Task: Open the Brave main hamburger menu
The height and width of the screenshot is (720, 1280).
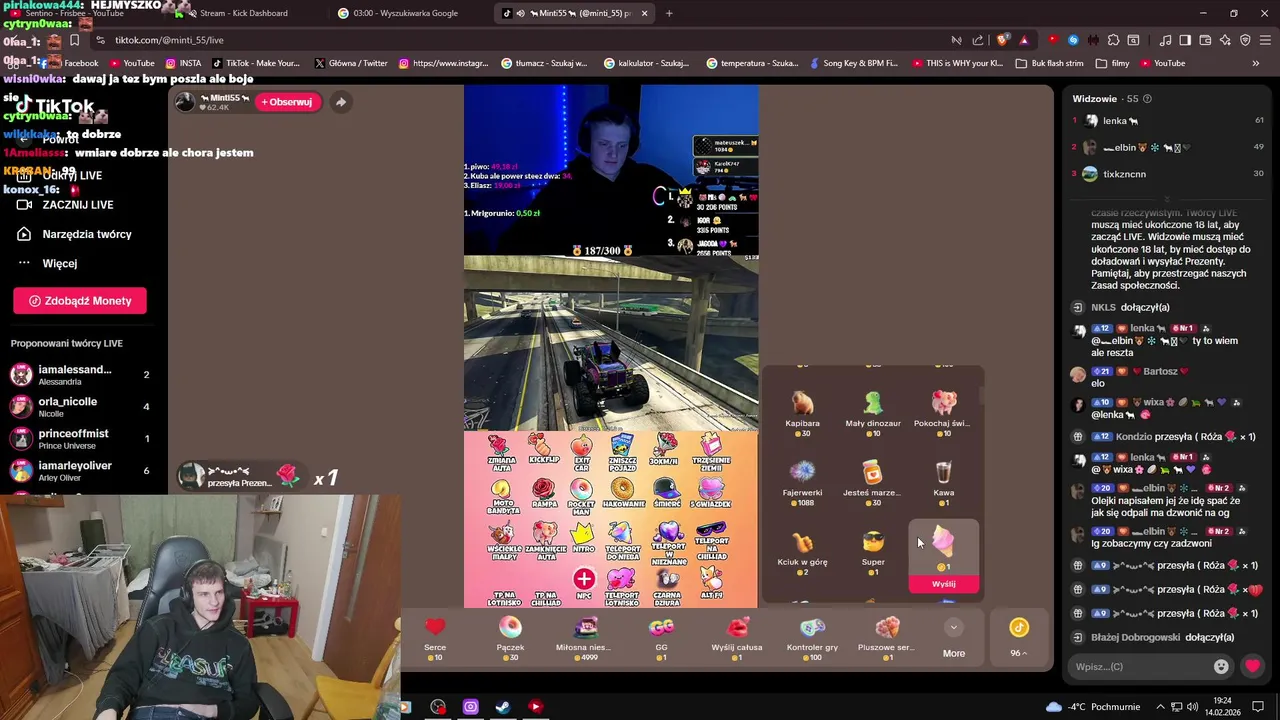Action: coord(1265,40)
